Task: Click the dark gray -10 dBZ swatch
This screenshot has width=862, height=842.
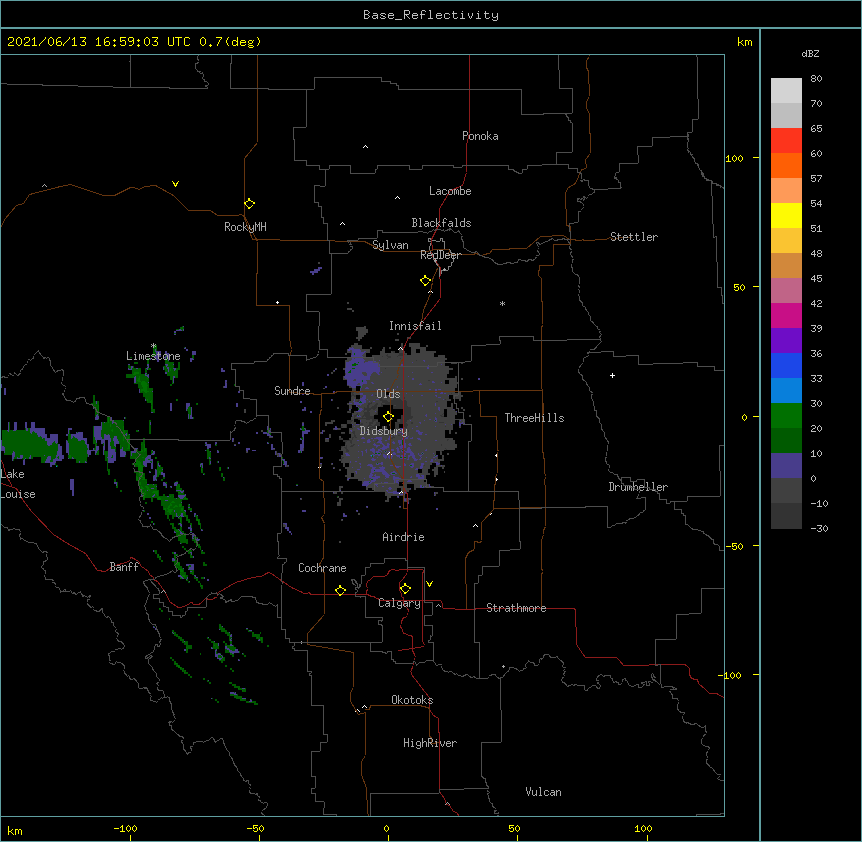Action: [786, 516]
